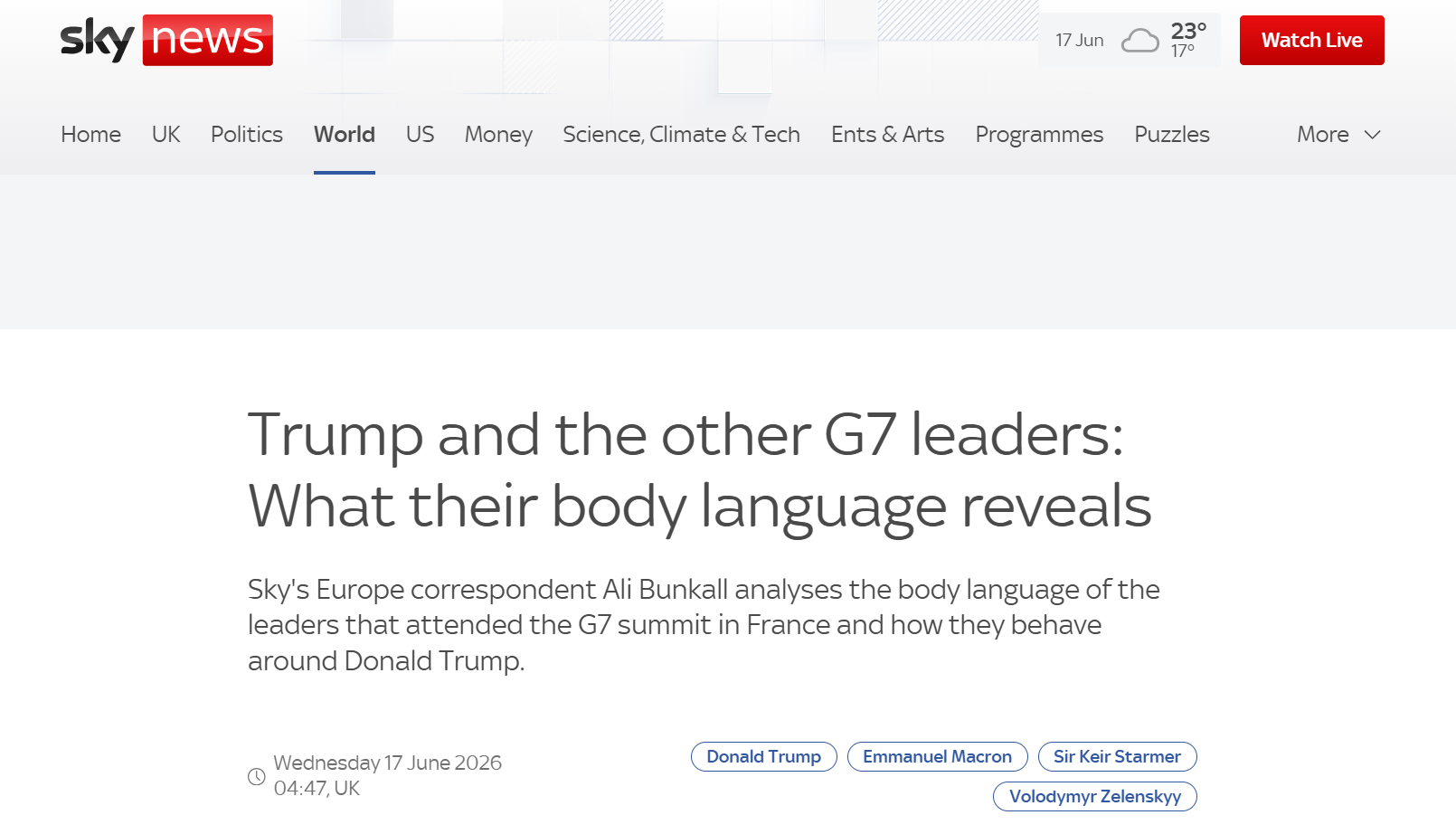Screen dimensions: 1456x834
Task: Open the Home section
Action: click(x=90, y=135)
